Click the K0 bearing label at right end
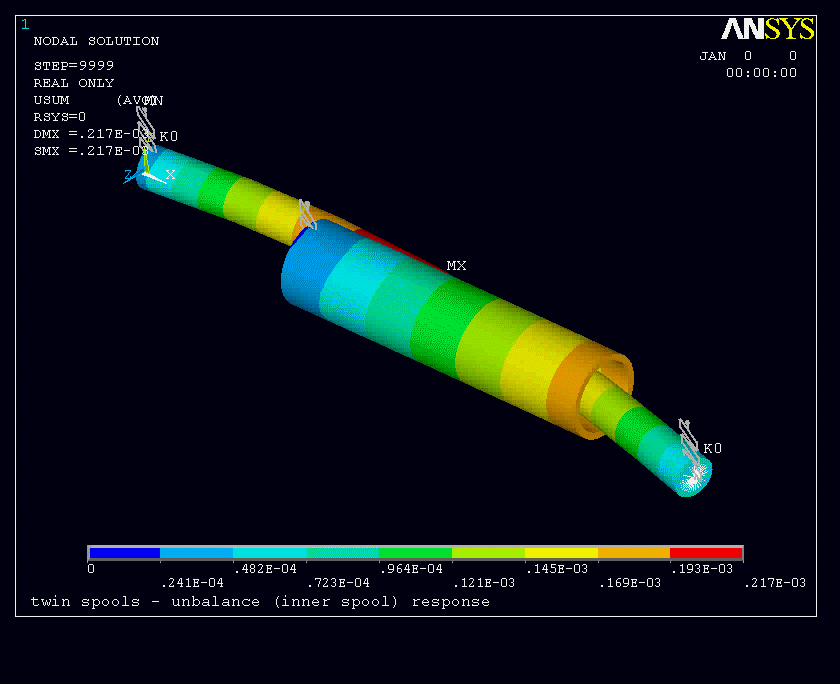 point(712,448)
